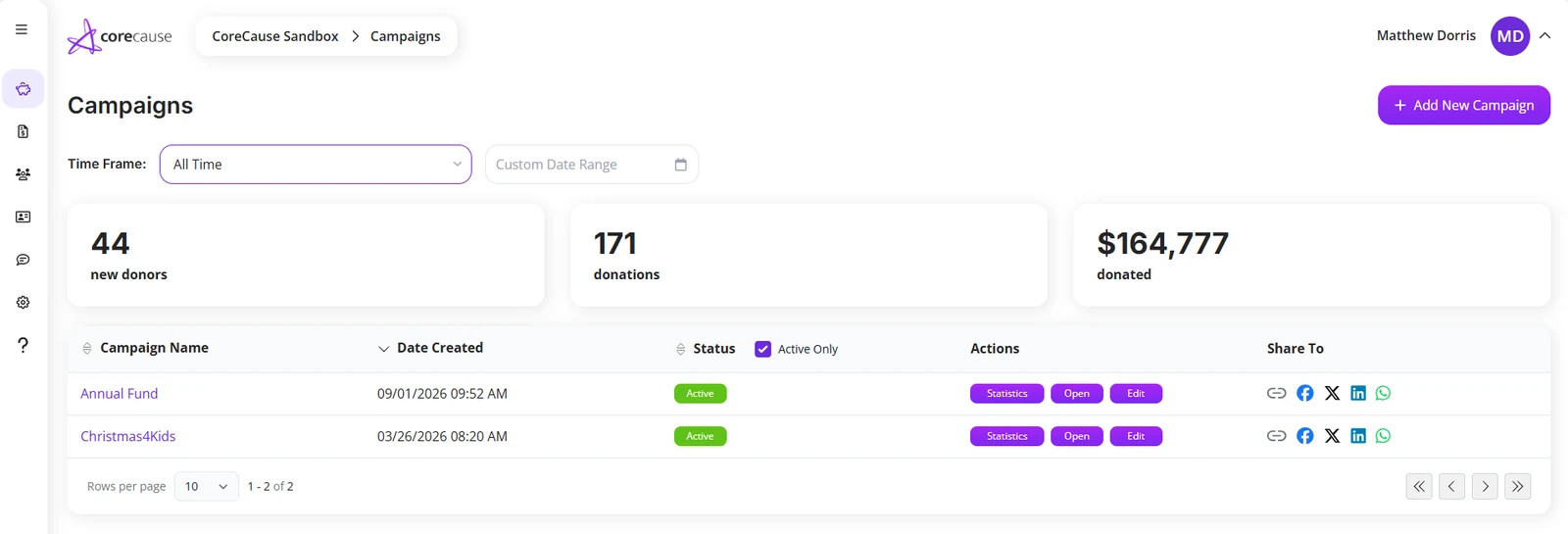Image resolution: width=1568 pixels, height=534 pixels.
Task: Click date 09/01/2026 09:52 AM
Action: [442, 394]
